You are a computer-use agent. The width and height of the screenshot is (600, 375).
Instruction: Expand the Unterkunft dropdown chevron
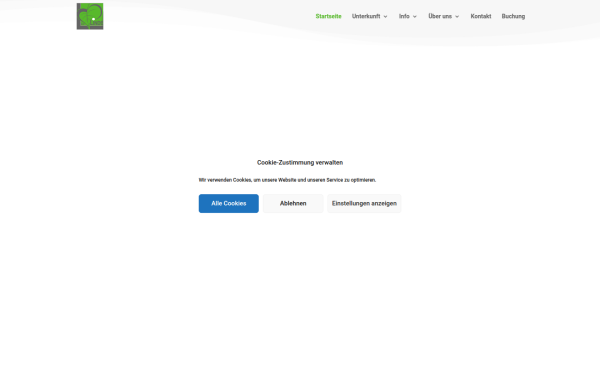385,16
